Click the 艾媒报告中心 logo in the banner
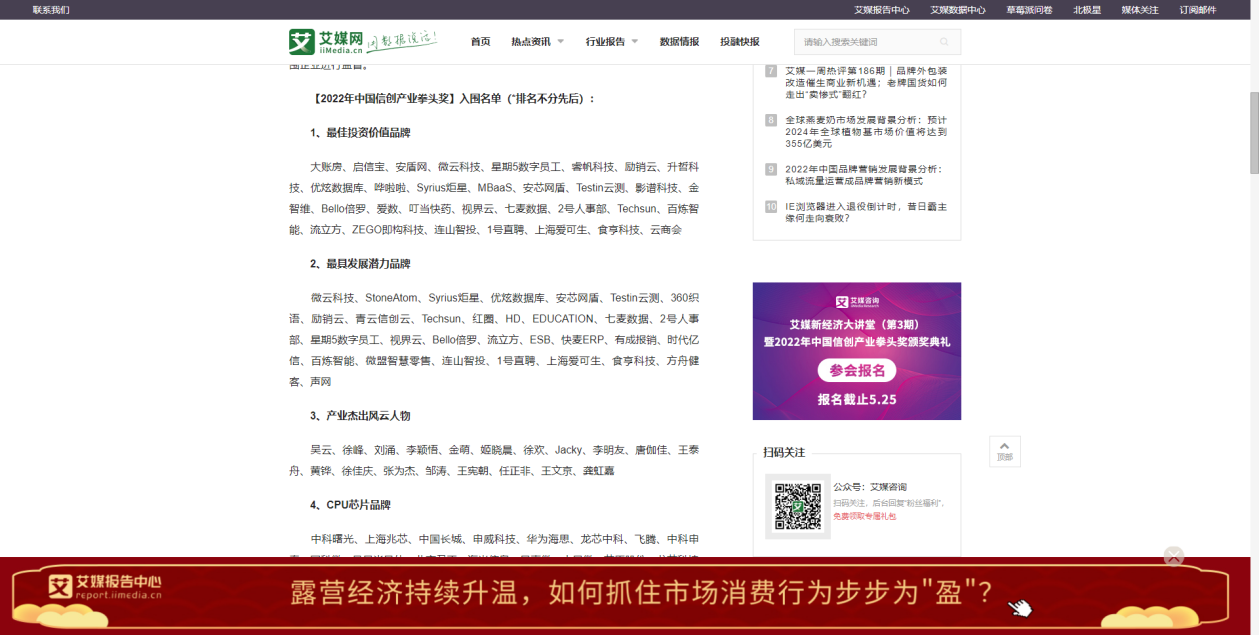The width and height of the screenshot is (1259, 635). point(105,587)
